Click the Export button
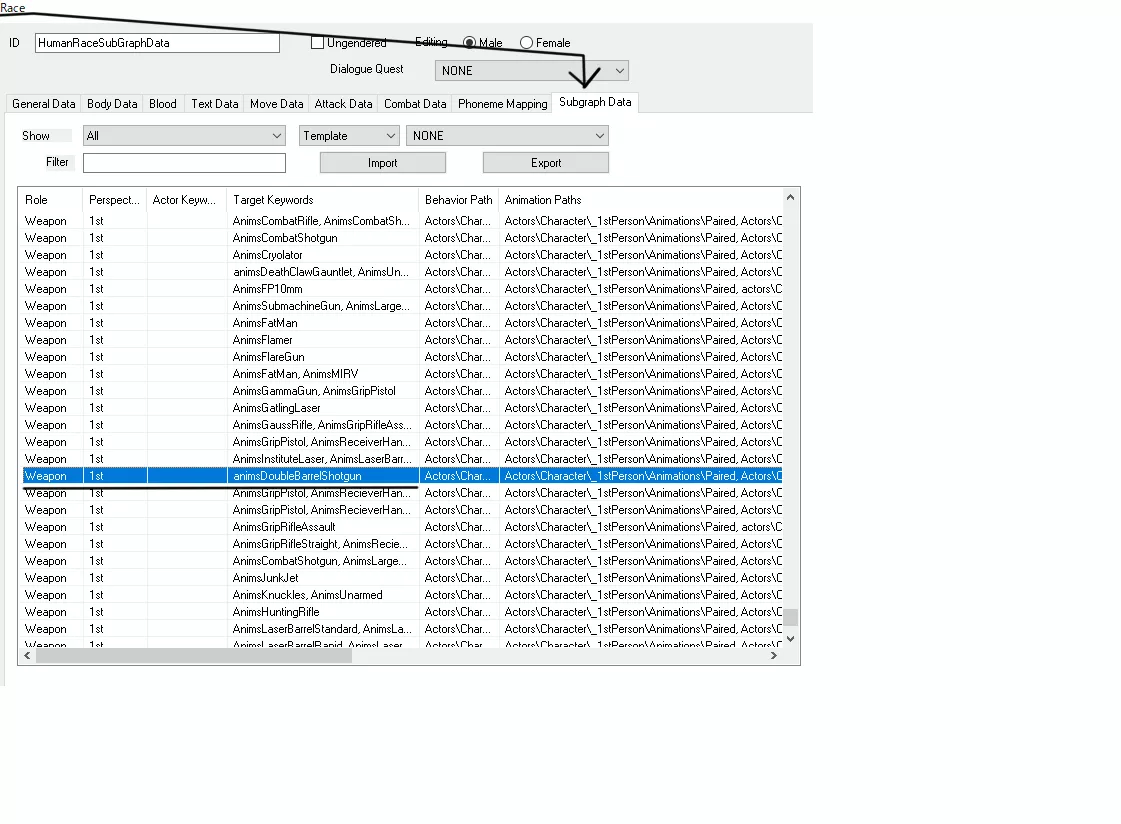1121x824 pixels. point(545,163)
